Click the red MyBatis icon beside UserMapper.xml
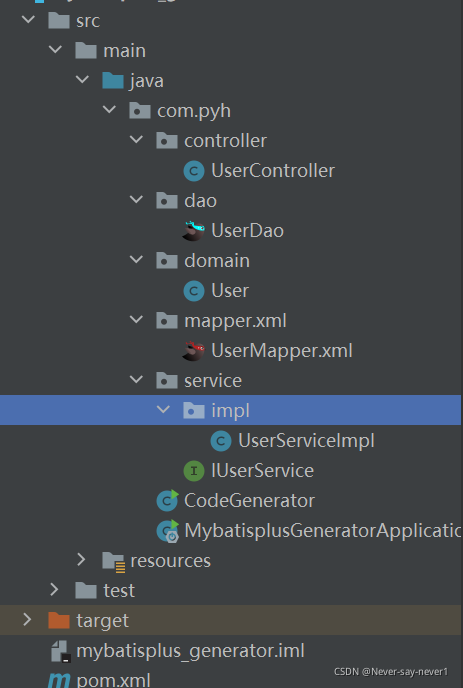Screen dimensions: 463x688 click(x=194, y=351)
